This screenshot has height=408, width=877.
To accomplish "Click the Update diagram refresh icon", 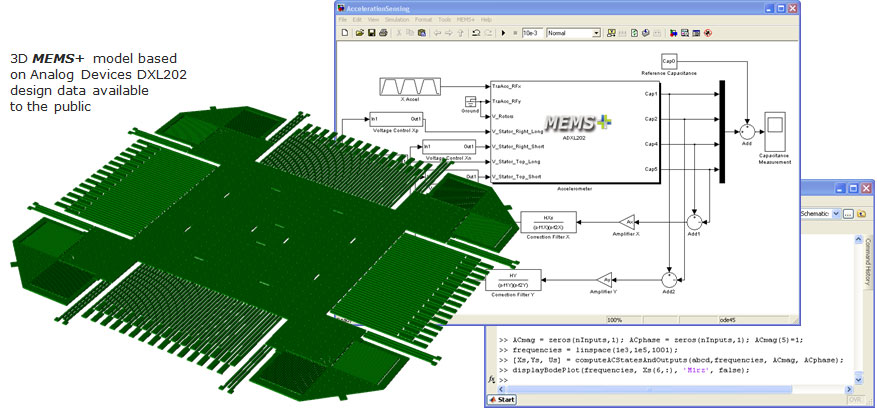I will click(x=634, y=33).
